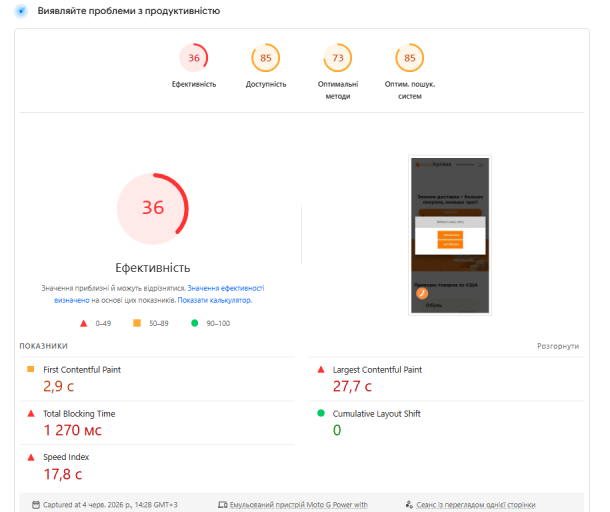
Task: Click the 27,7 с value
Action: [352, 386]
